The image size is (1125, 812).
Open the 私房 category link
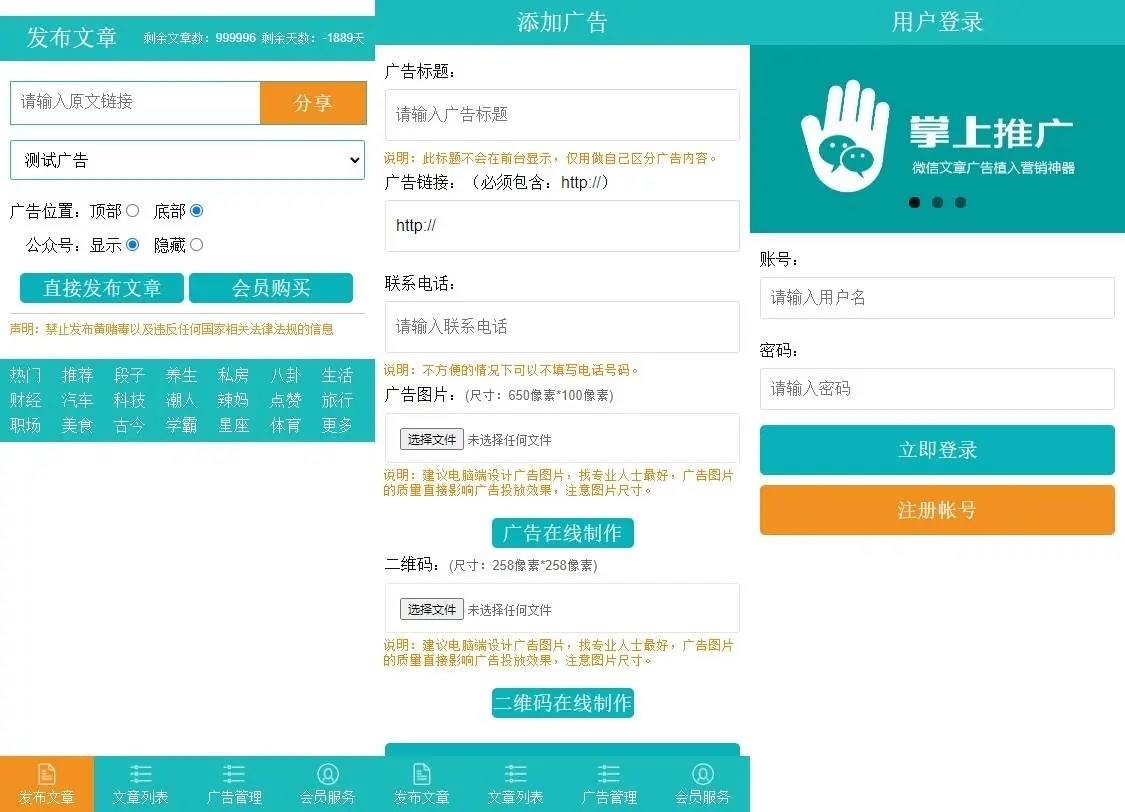coord(233,375)
